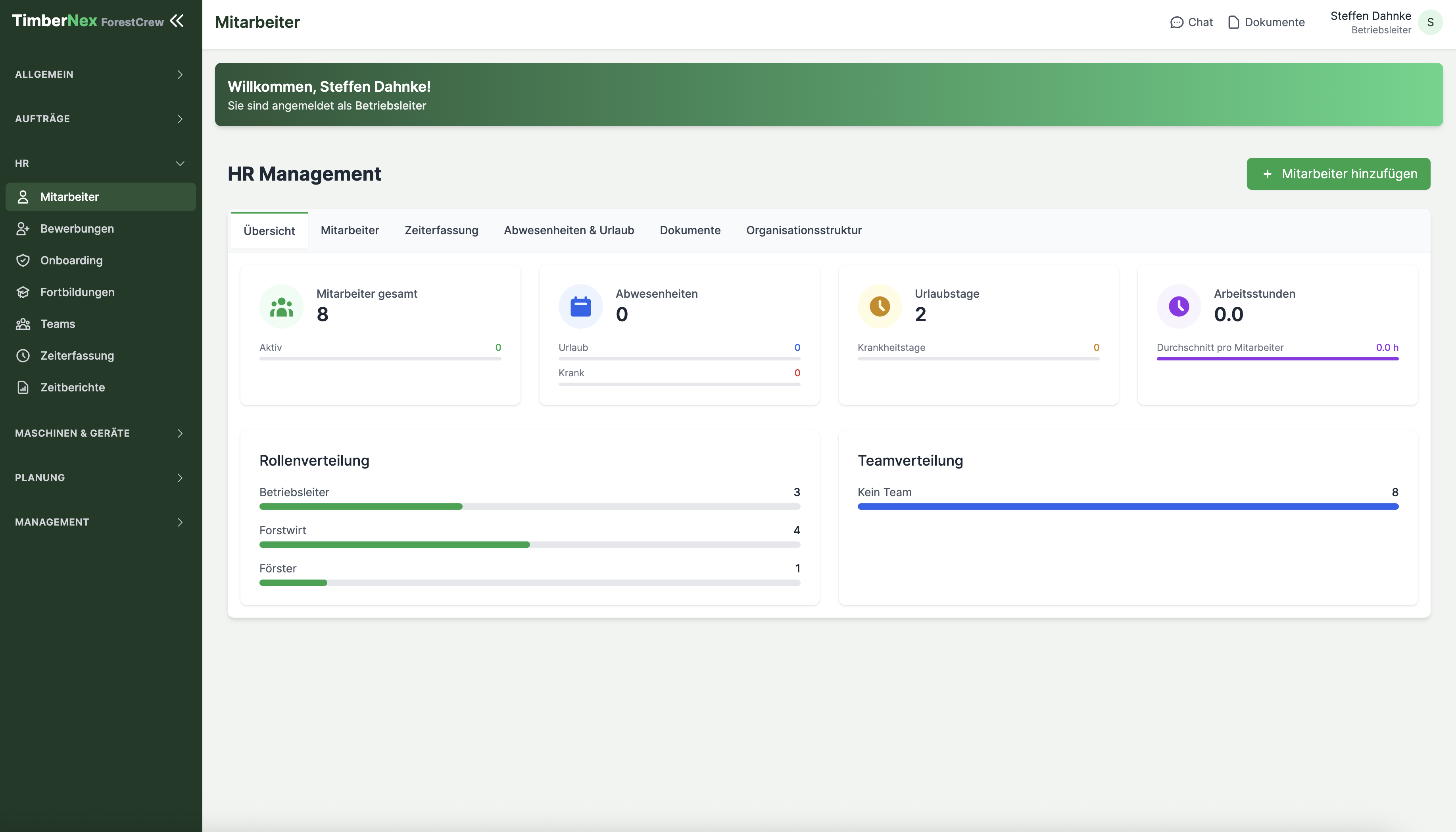Go to Zeitberichte in sidebar

100,387
